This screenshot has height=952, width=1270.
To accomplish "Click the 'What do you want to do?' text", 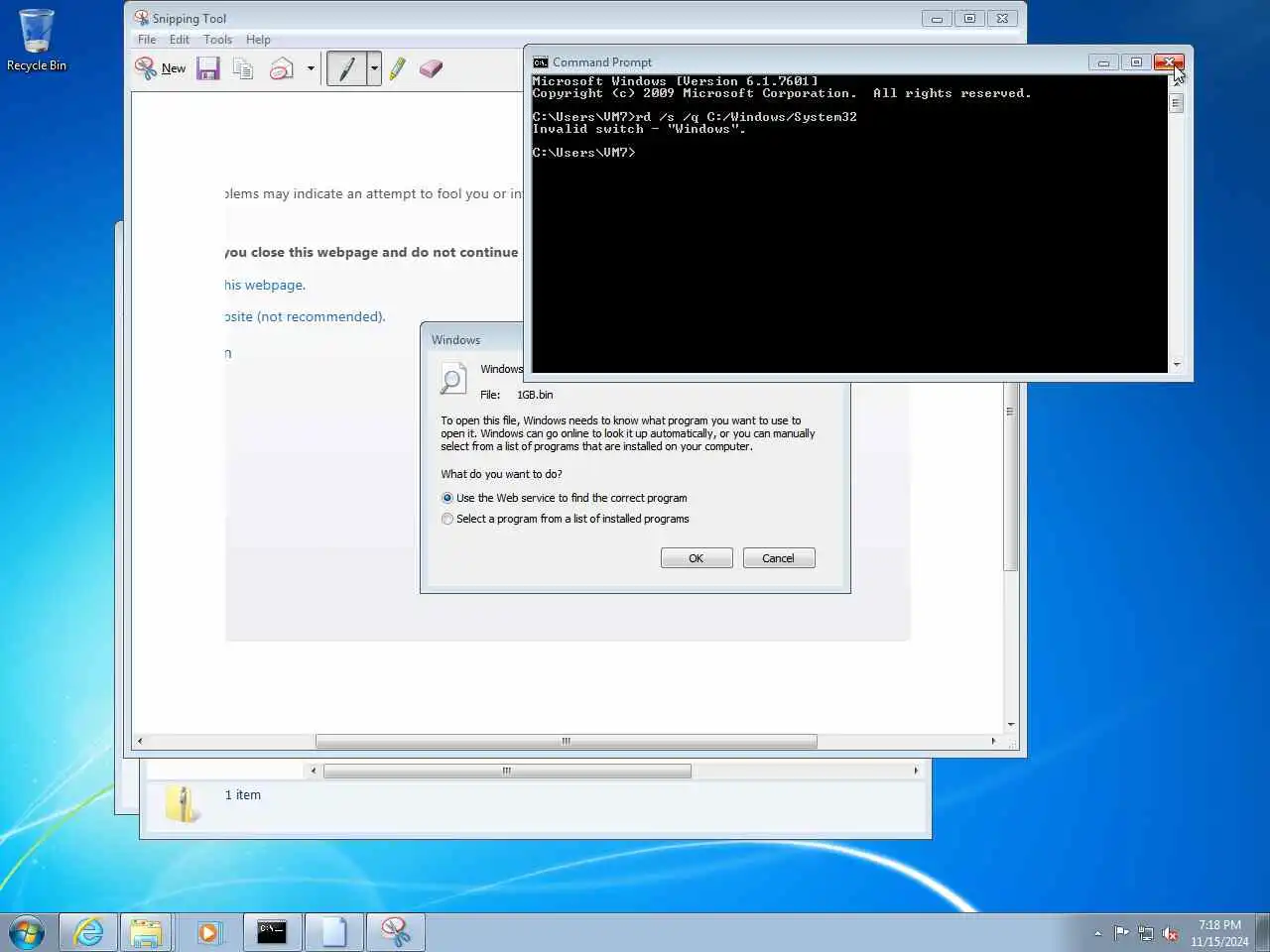I will (x=501, y=474).
